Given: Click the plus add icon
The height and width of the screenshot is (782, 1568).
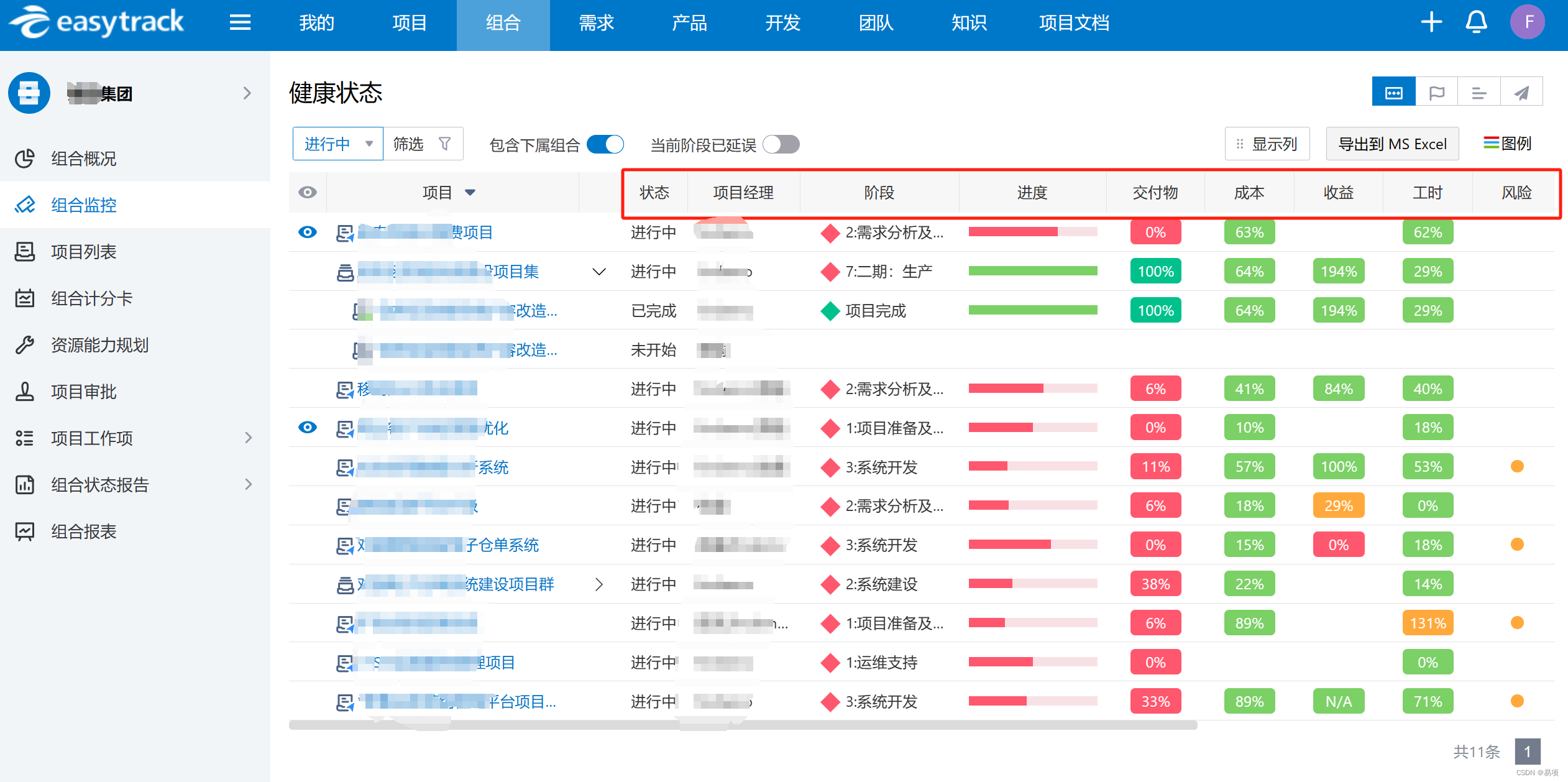Looking at the screenshot, I should pyautogui.click(x=1431, y=22).
